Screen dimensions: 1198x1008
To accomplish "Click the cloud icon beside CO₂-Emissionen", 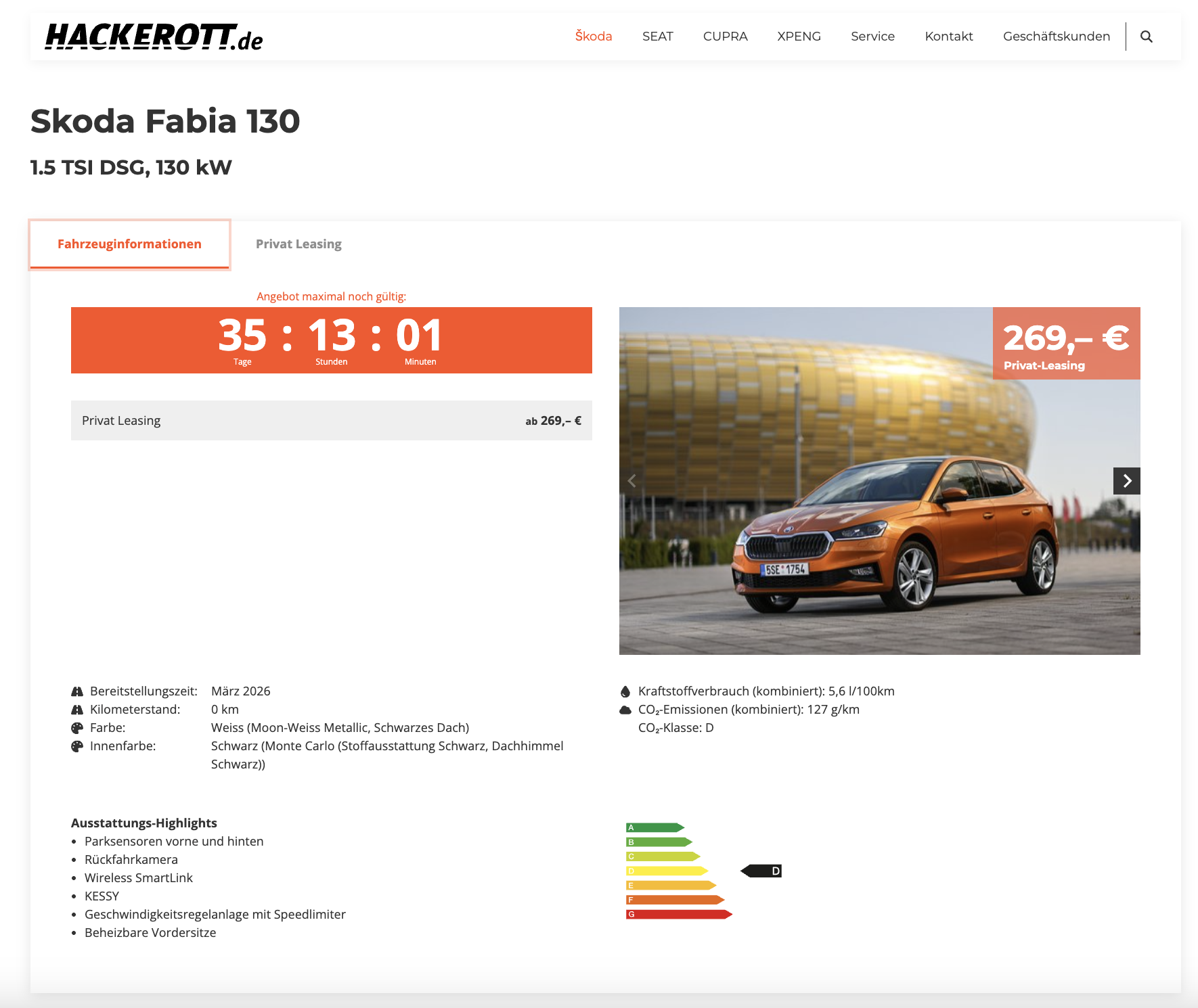I will coord(625,710).
